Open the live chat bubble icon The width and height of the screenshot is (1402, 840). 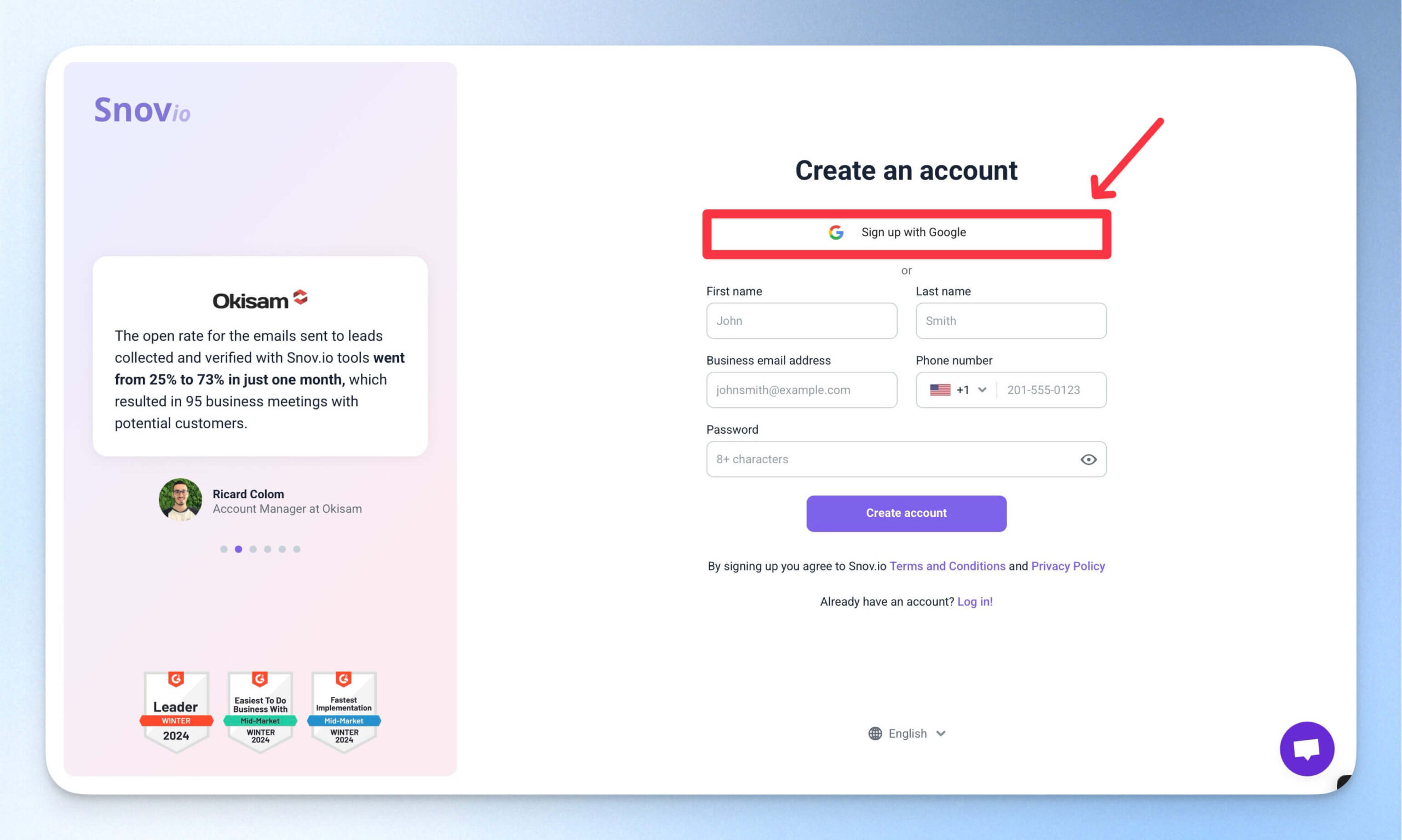pyautogui.click(x=1306, y=749)
